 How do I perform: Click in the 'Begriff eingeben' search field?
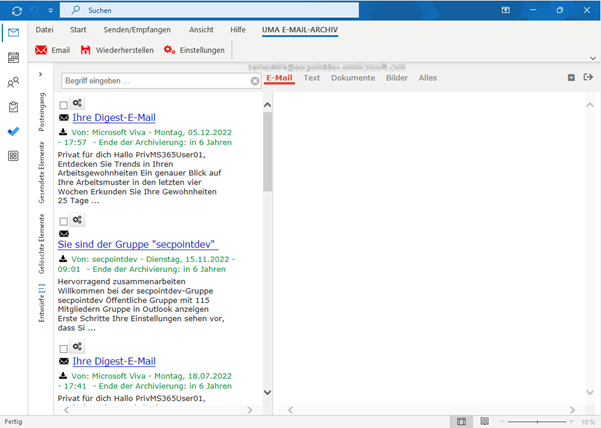coord(153,80)
